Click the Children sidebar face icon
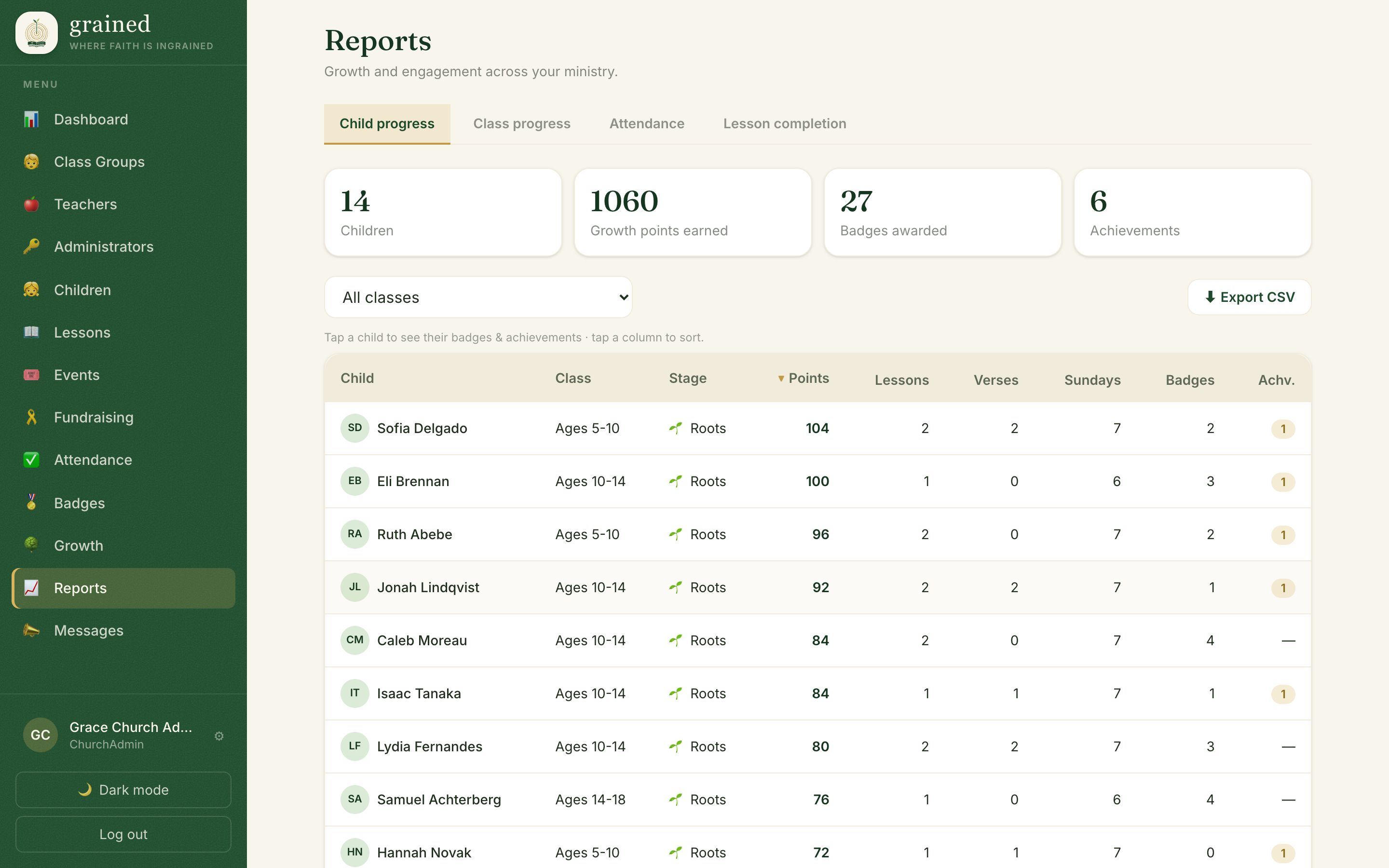Screen dimensions: 1389x868 31,290
